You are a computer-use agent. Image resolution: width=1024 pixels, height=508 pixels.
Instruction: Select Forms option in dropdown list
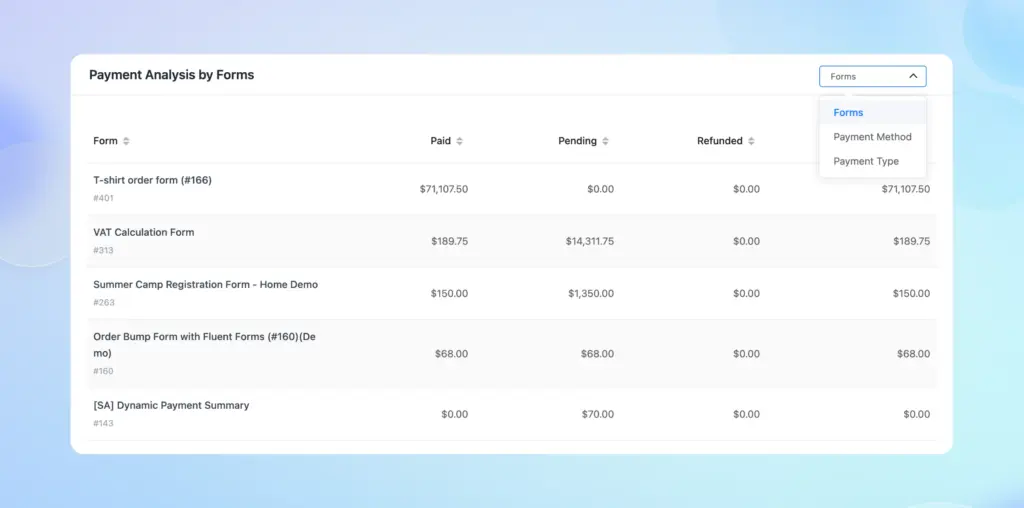click(x=872, y=112)
